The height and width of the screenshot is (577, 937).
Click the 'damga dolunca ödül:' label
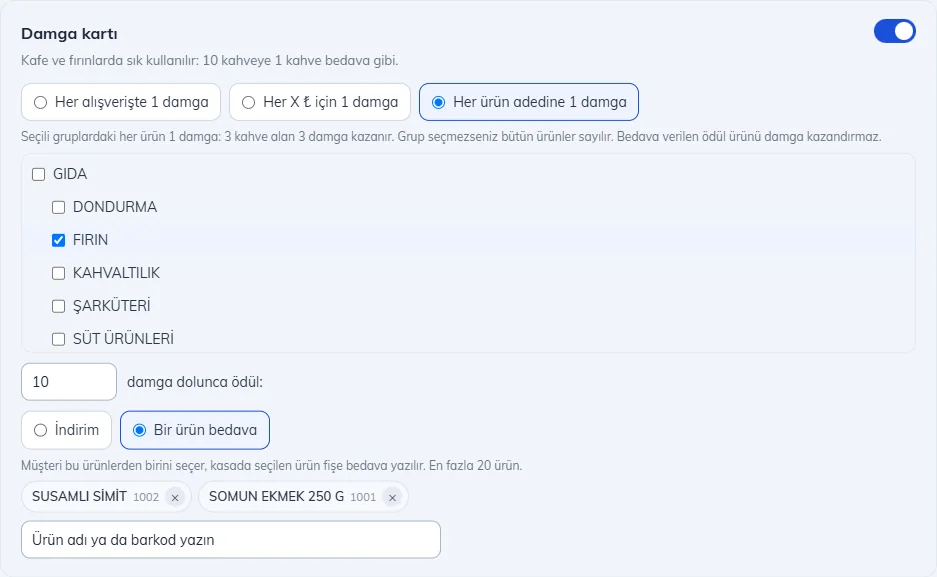click(x=195, y=382)
